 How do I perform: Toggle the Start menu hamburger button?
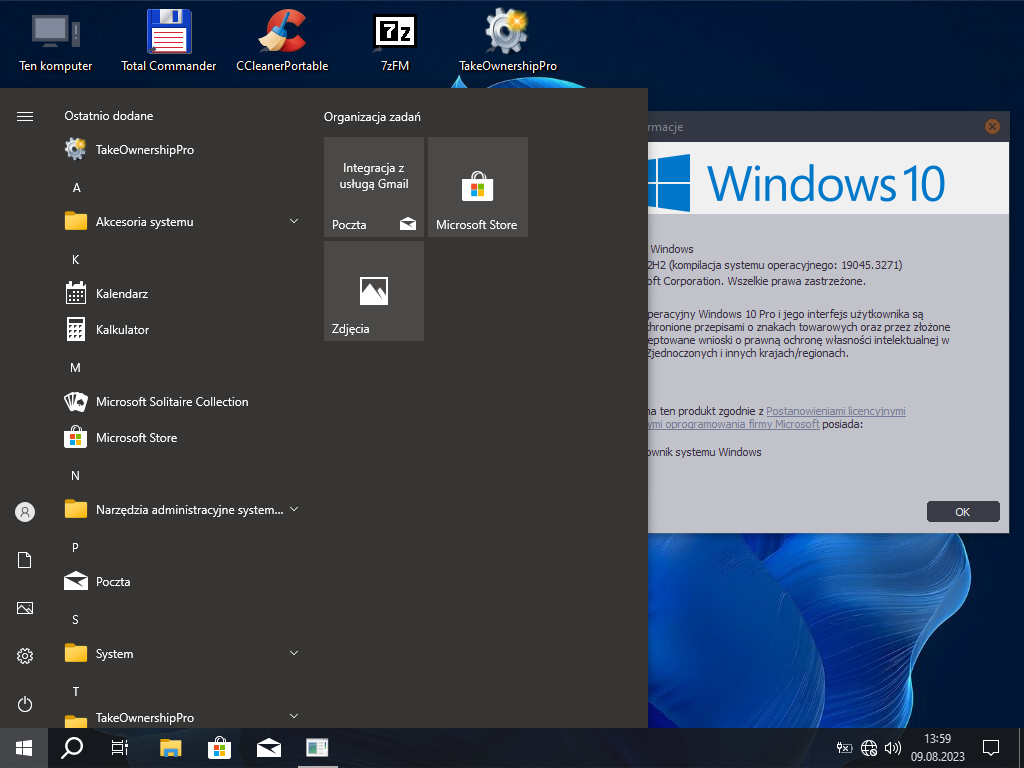pyautogui.click(x=25, y=116)
